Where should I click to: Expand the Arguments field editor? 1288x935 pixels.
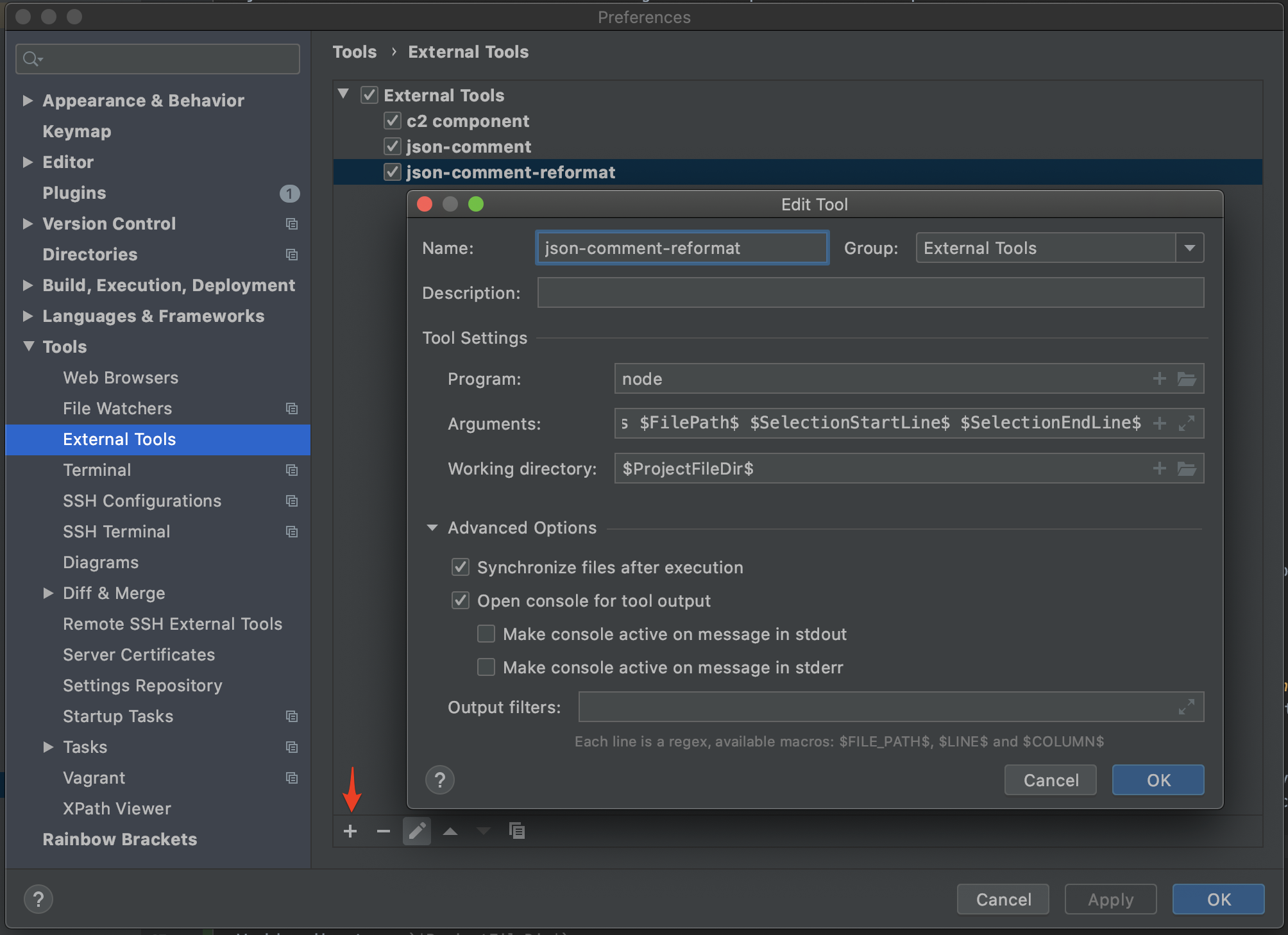point(1187,423)
